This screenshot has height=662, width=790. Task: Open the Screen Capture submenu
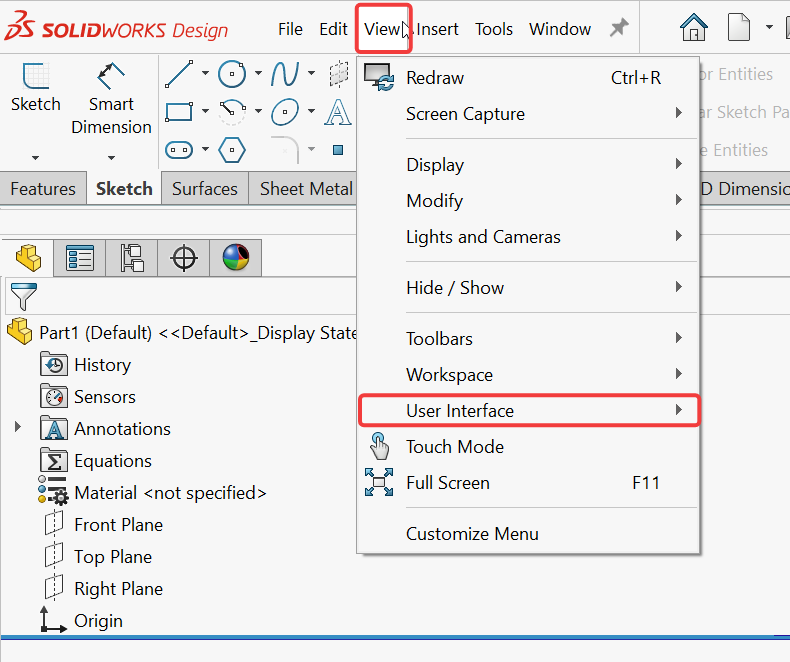click(x=528, y=114)
